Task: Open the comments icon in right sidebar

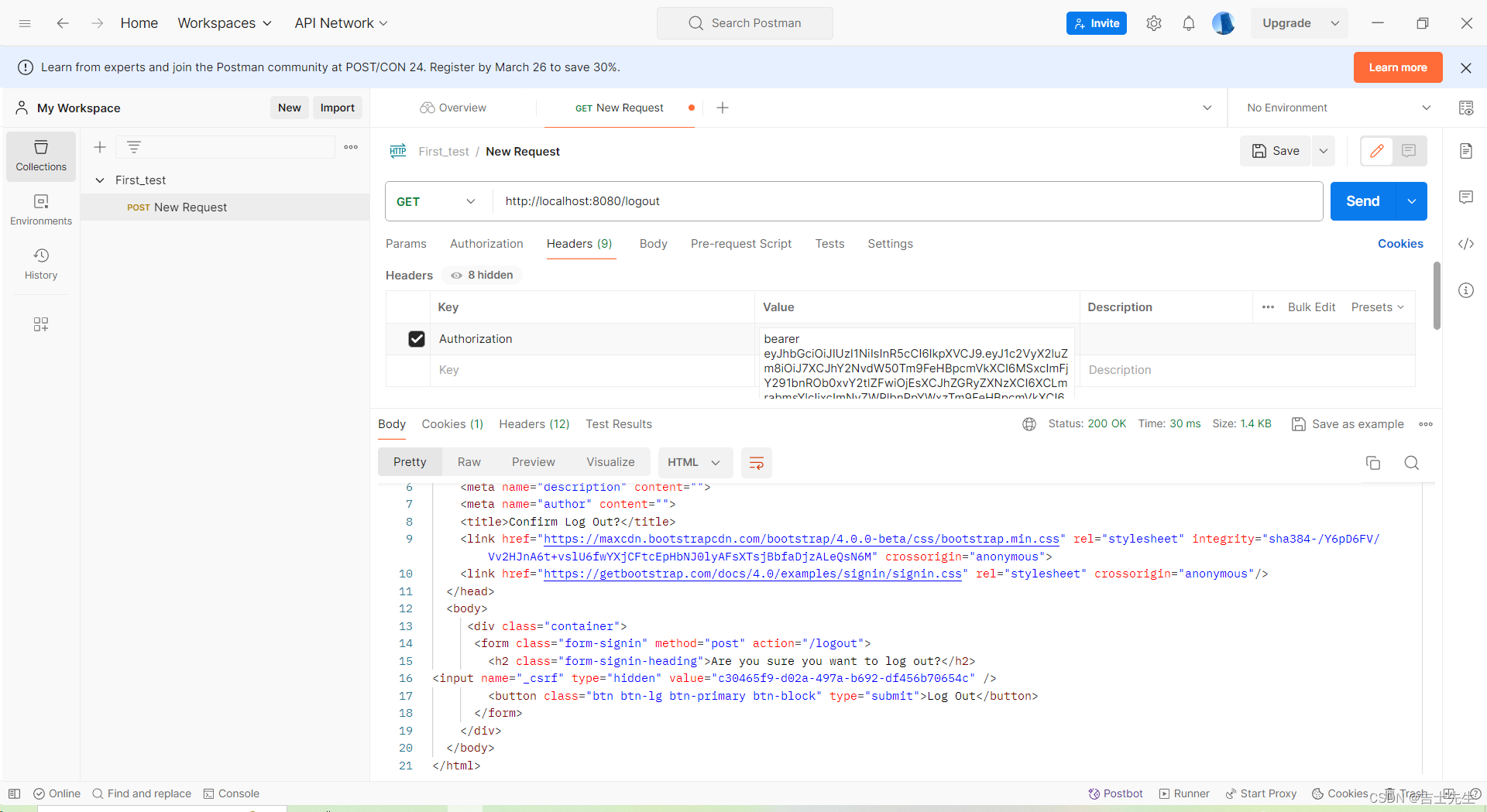Action: click(x=1466, y=197)
